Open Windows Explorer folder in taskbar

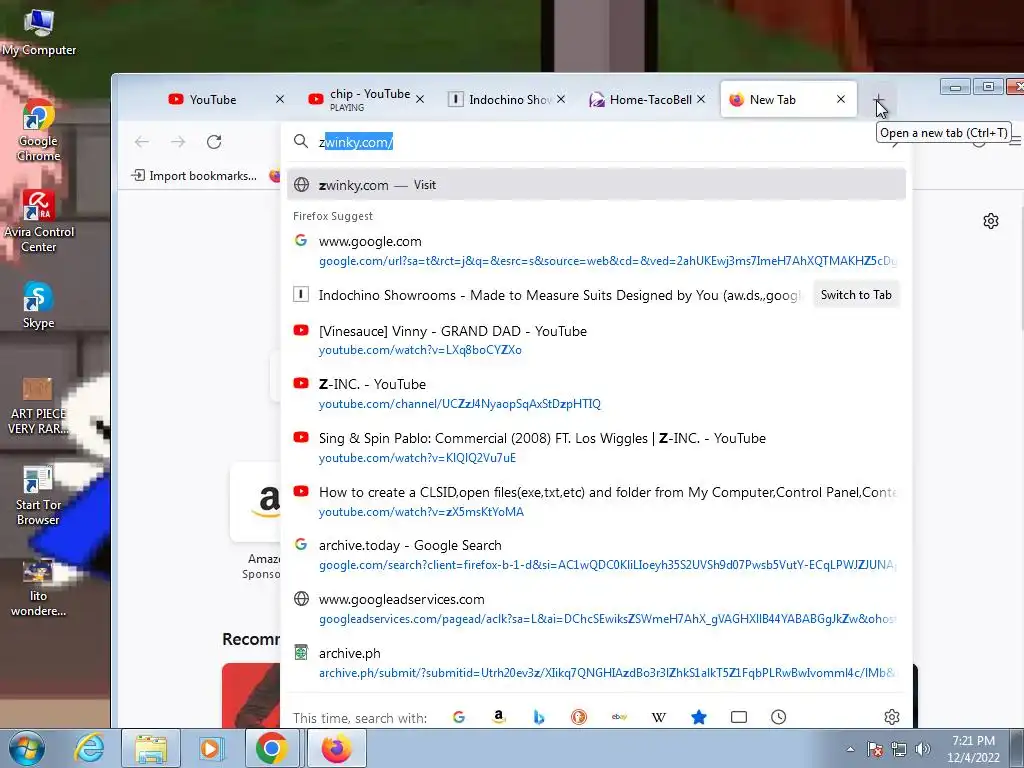(x=151, y=748)
